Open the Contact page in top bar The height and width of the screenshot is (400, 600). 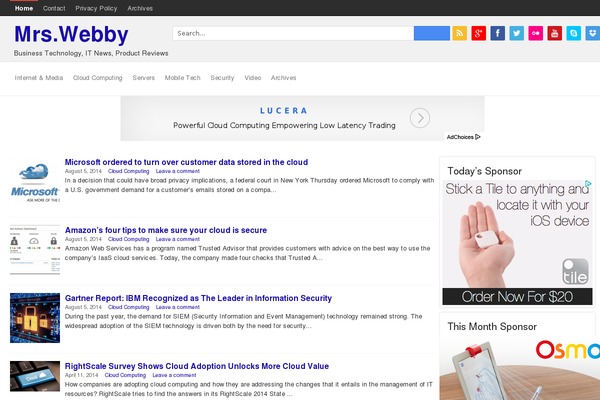click(54, 8)
